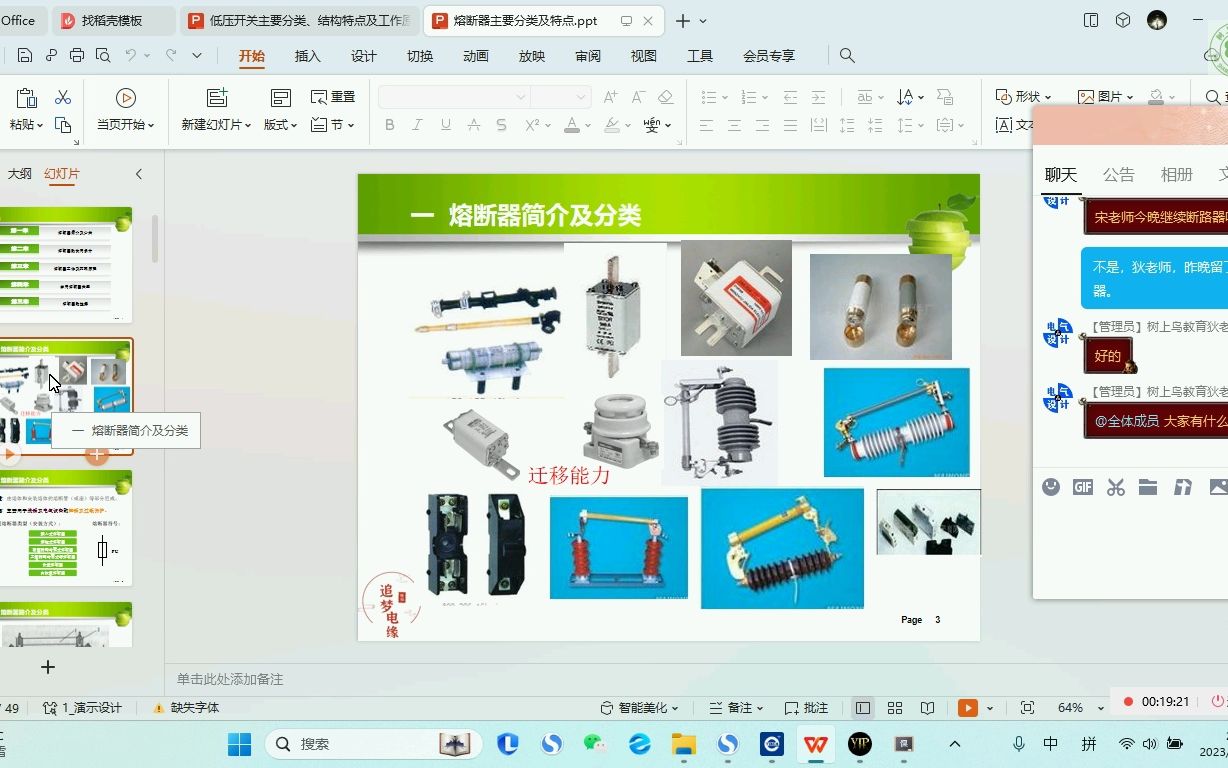Switch to reading view in status bar
This screenshot has width=1228, height=768.
click(926, 707)
